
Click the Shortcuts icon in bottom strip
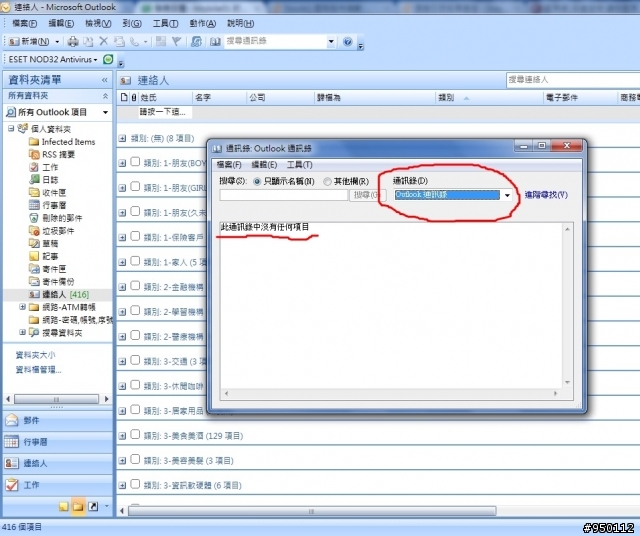[x=93, y=507]
